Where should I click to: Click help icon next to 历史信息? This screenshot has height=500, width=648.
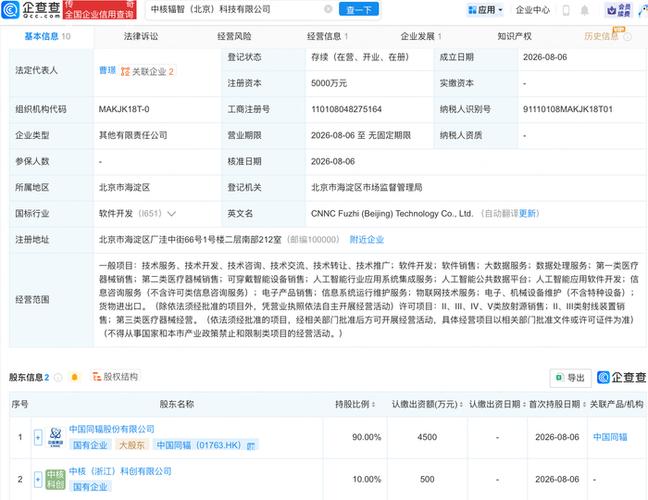[627, 37]
